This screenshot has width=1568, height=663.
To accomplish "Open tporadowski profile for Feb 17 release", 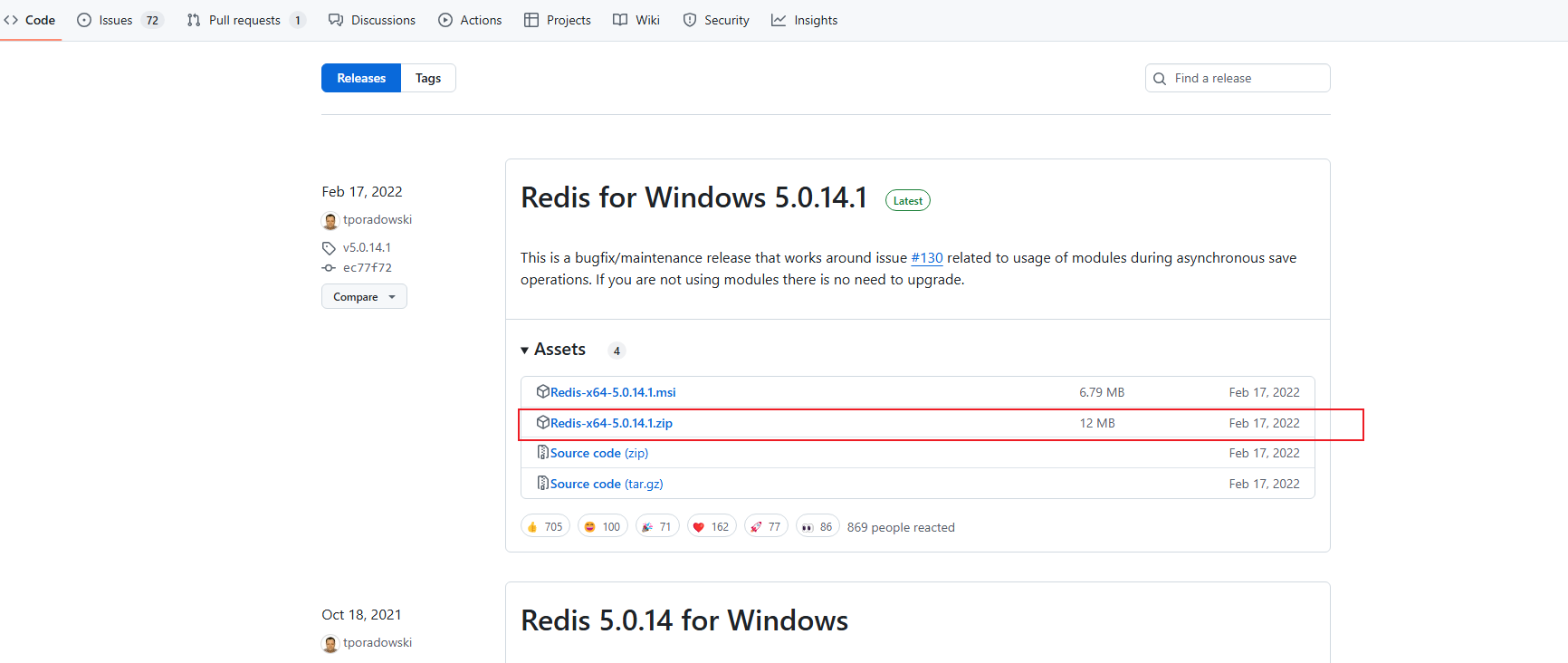I will (x=378, y=219).
